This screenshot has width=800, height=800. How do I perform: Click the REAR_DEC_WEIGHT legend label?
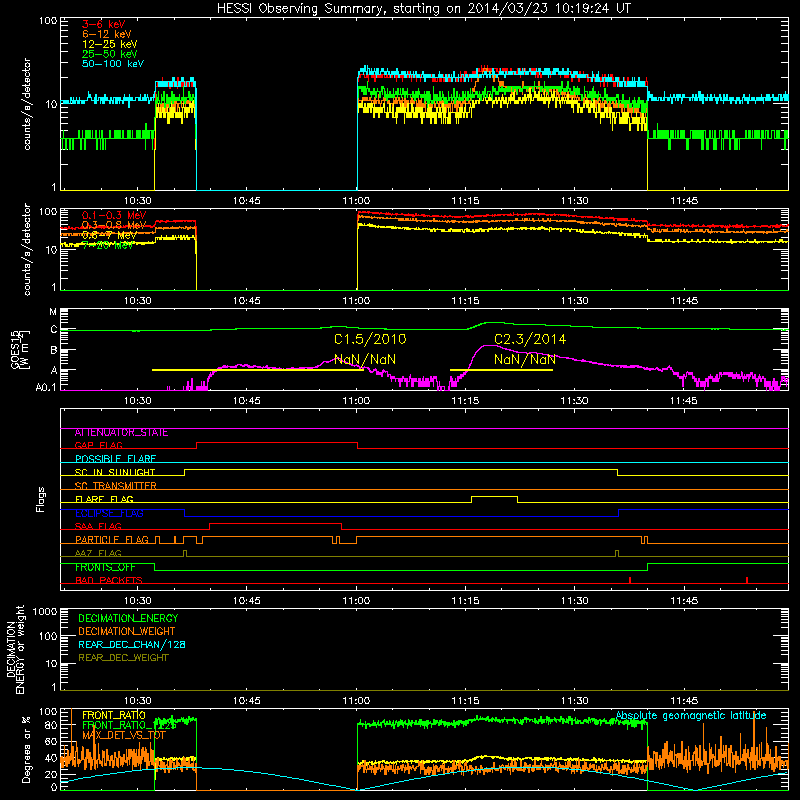(x=123, y=658)
